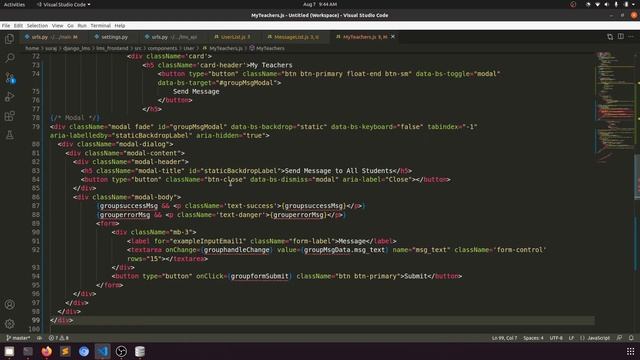The width and height of the screenshot is (640, 360).
Task: Launch Chromium browser from the dock
Action: (84, 351)
